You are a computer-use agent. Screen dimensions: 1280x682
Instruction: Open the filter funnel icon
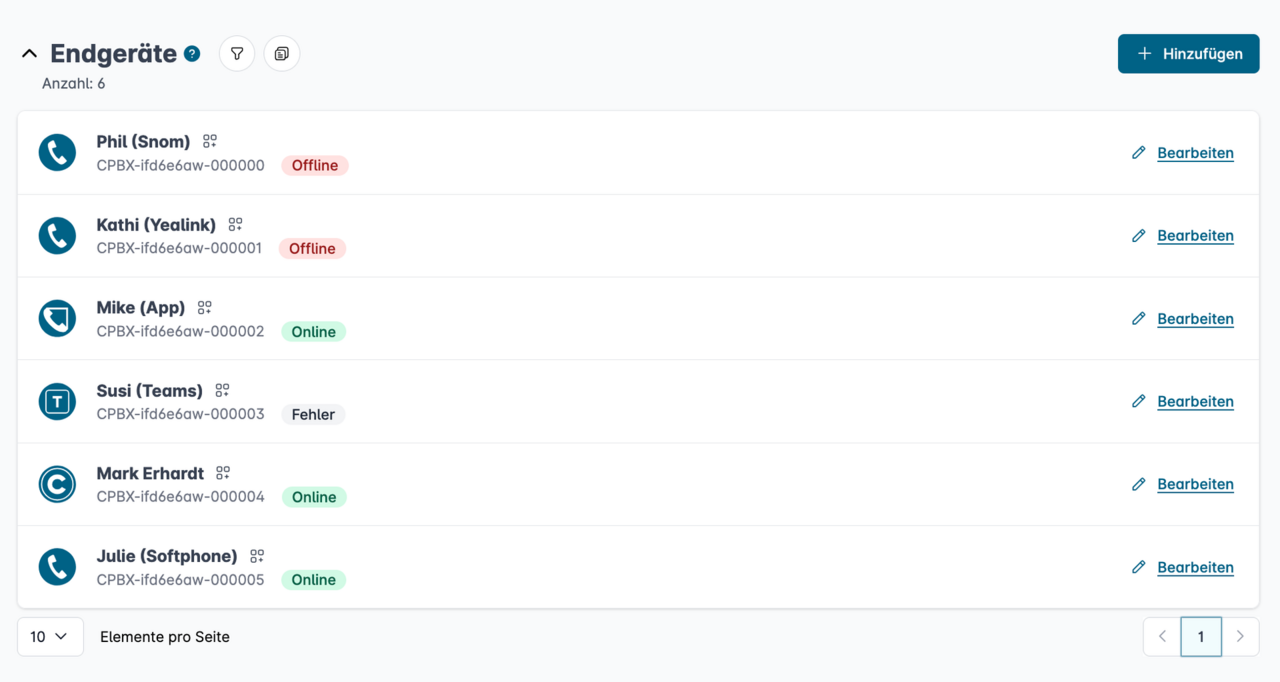tap(237, 54)
